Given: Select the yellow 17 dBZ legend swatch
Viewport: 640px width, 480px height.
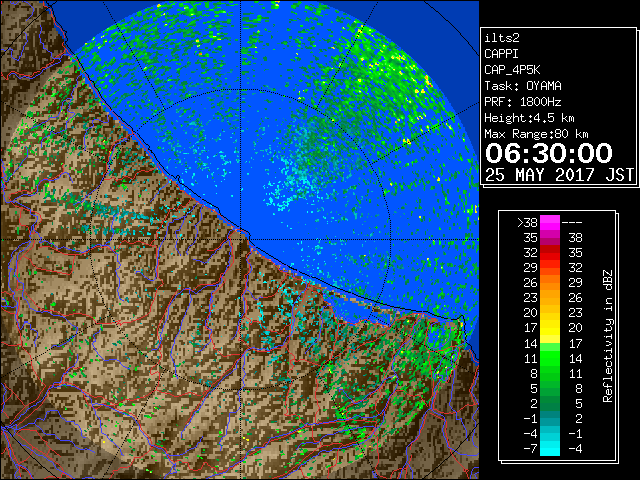Looking at the screenshot, I should point(550,328).
